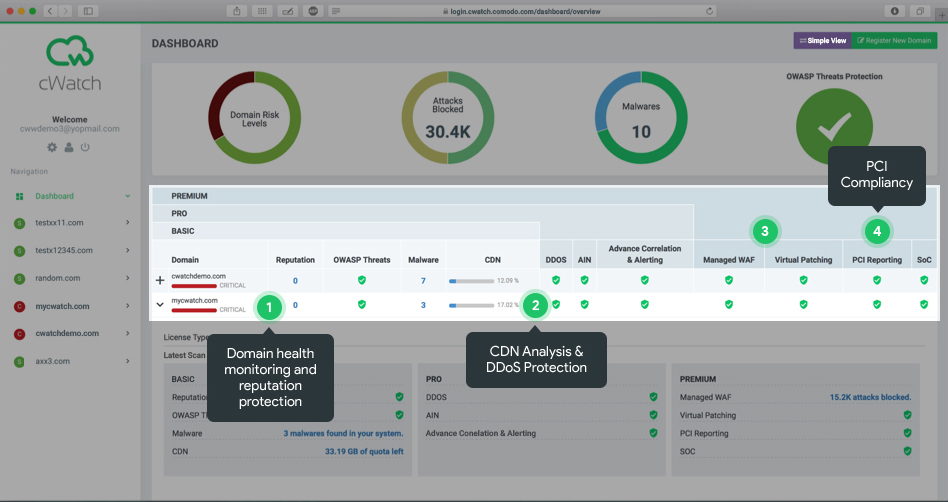Expand testxx11.com sidebar chevron
Viewport: 948px width, 502px height.
pos(128,223)
